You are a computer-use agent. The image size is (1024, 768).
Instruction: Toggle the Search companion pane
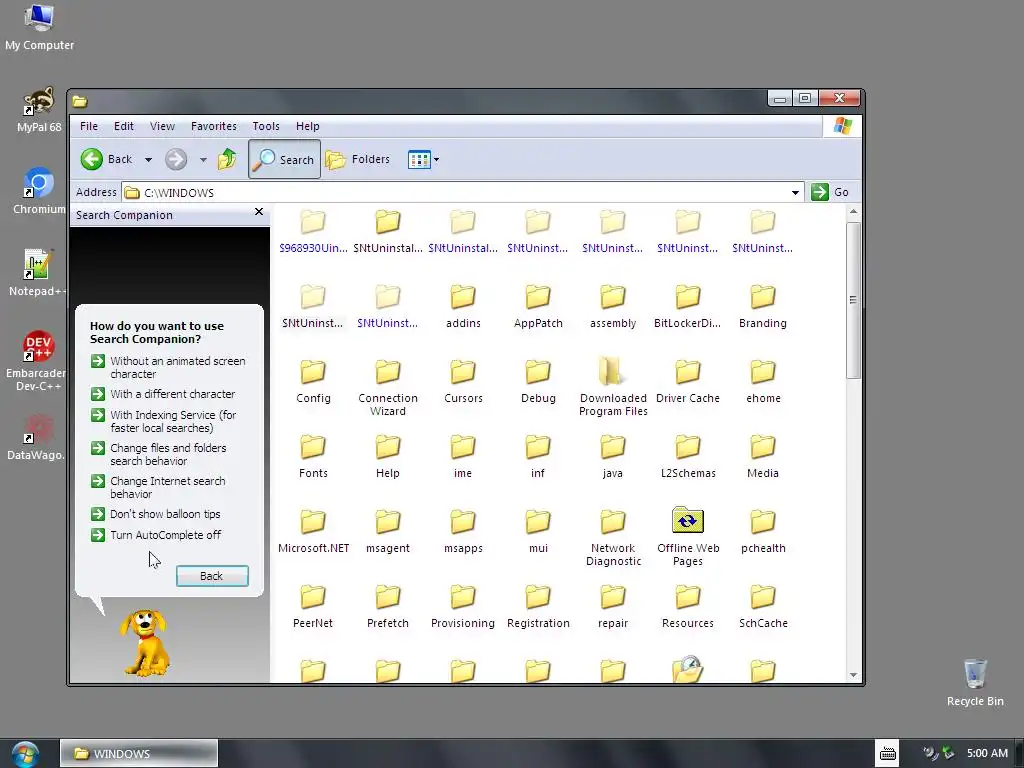pos(284,159)
